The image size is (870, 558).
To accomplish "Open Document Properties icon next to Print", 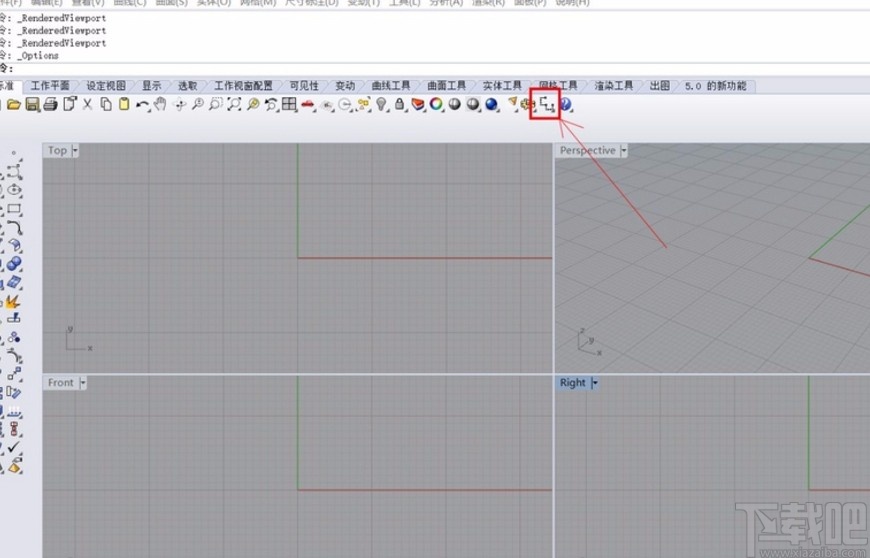I will click(x=69, y=104).
